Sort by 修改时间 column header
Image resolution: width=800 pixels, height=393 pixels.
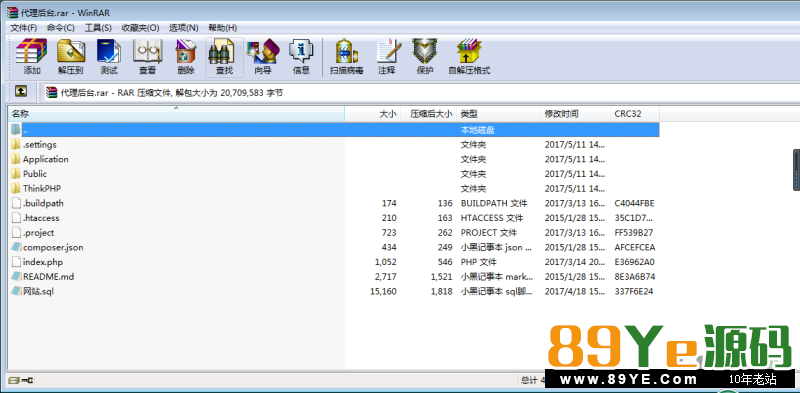(x=576, y=114)
